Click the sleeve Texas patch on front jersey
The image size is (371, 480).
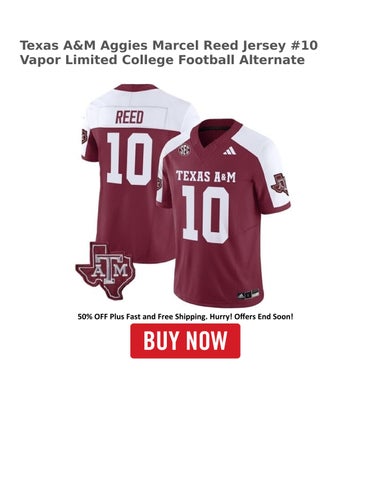tap(280, 184)
